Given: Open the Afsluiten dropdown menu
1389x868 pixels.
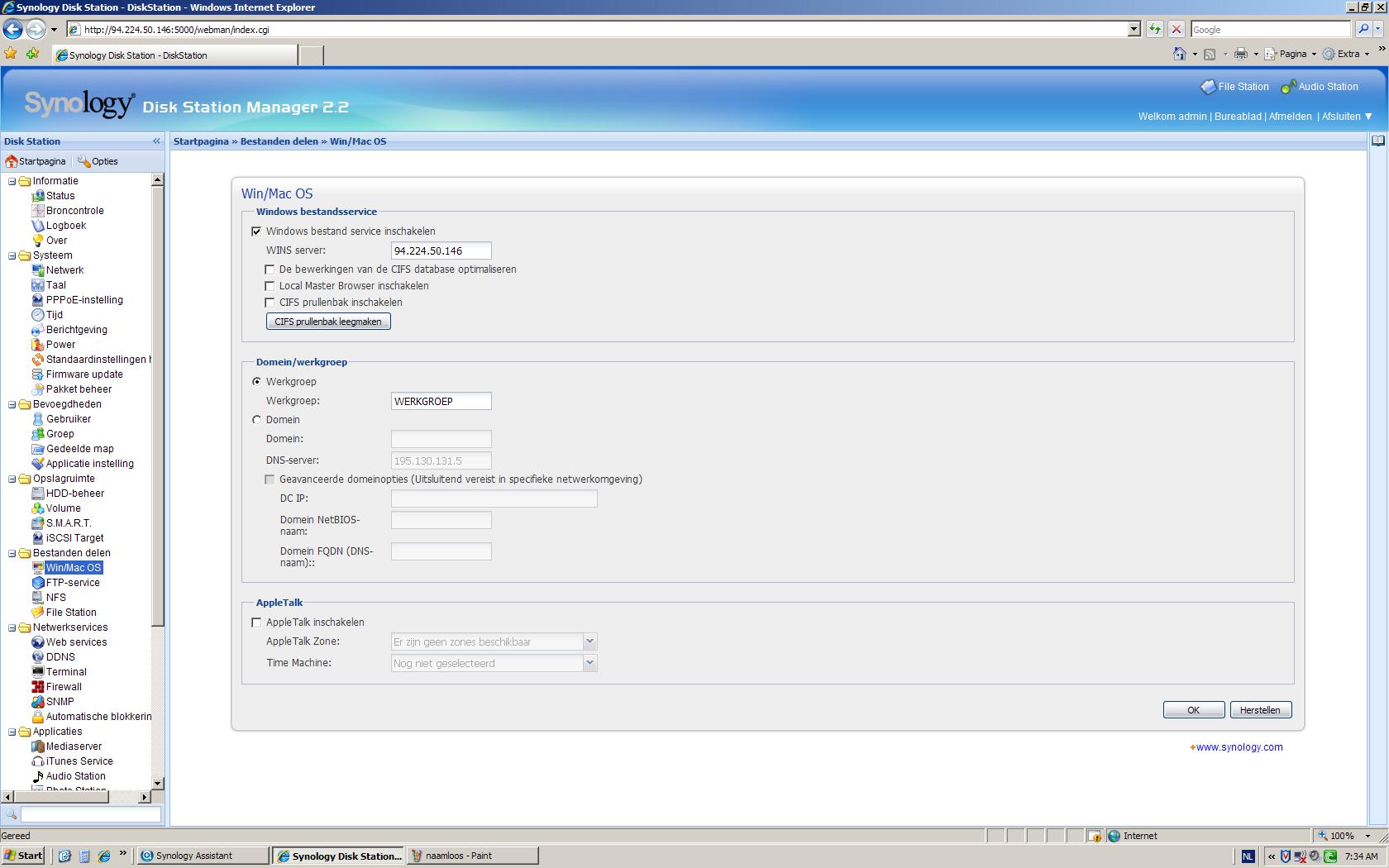Looking at the screenshot, I should [x=1347, y=117].
